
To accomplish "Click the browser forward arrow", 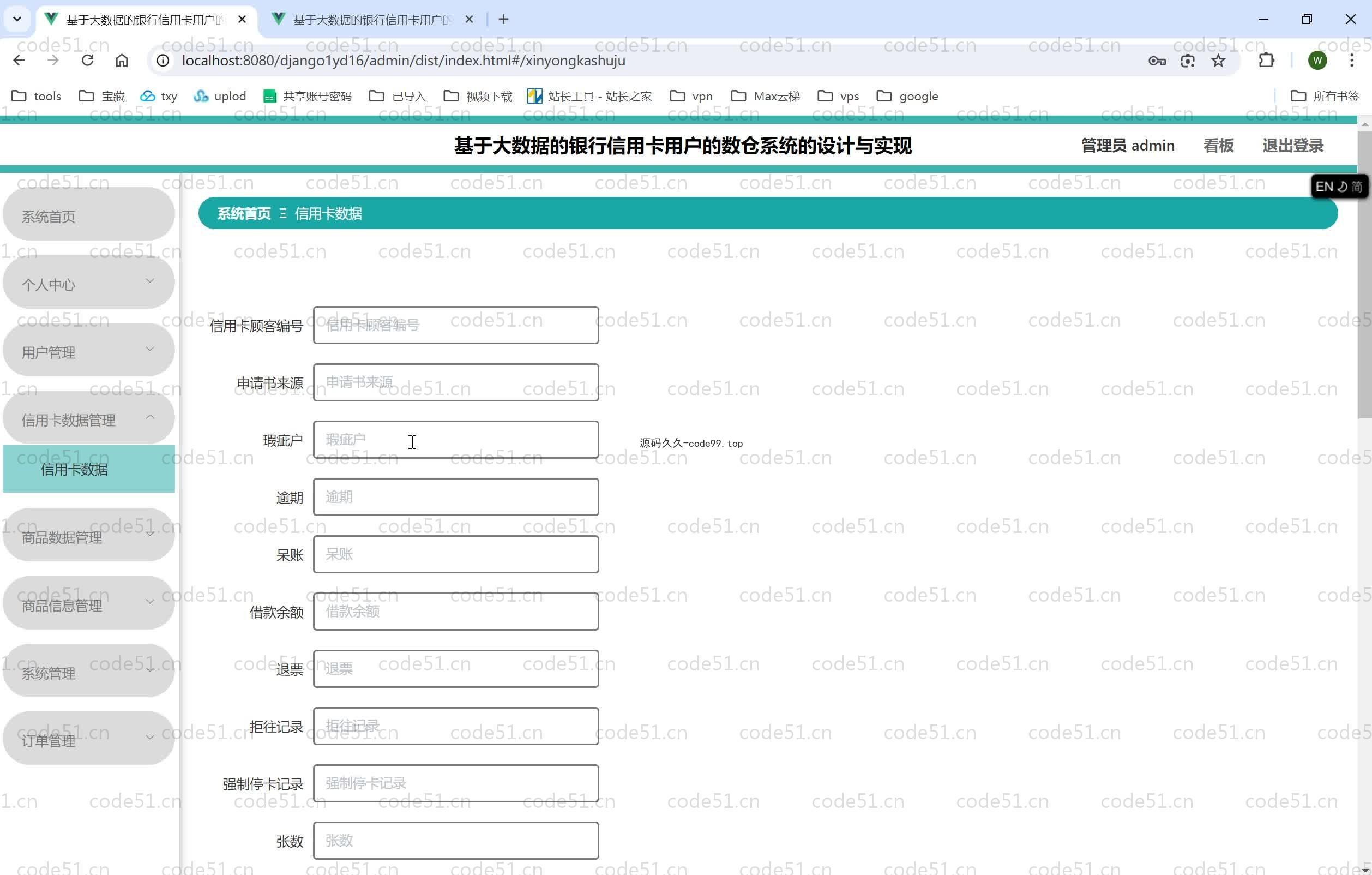I will tap(53, 61).
